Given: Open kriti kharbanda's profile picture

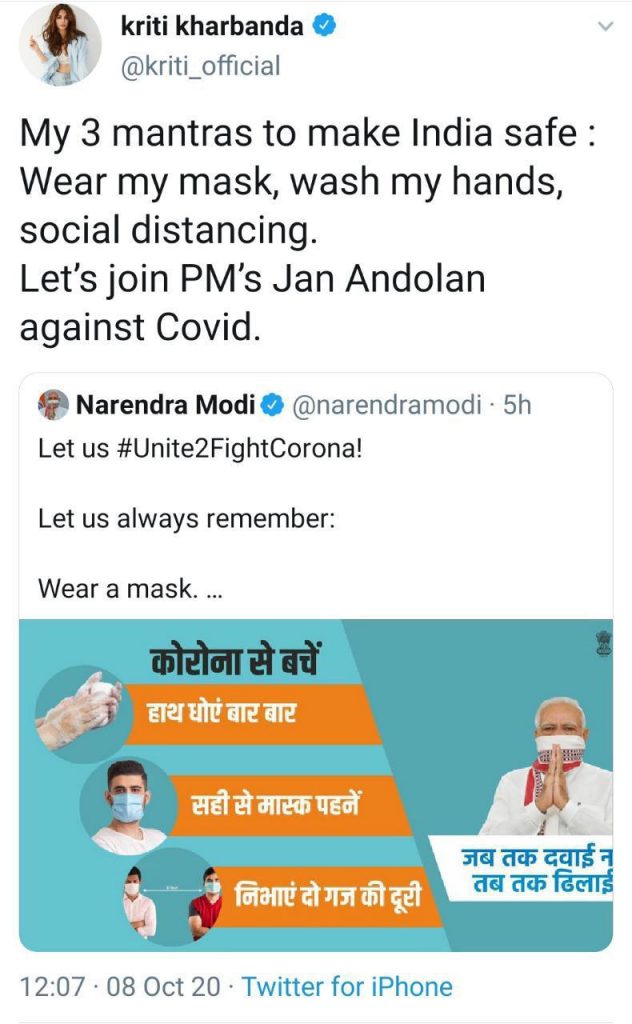Looking at the screenshot, I should click(x=61, y=45).
